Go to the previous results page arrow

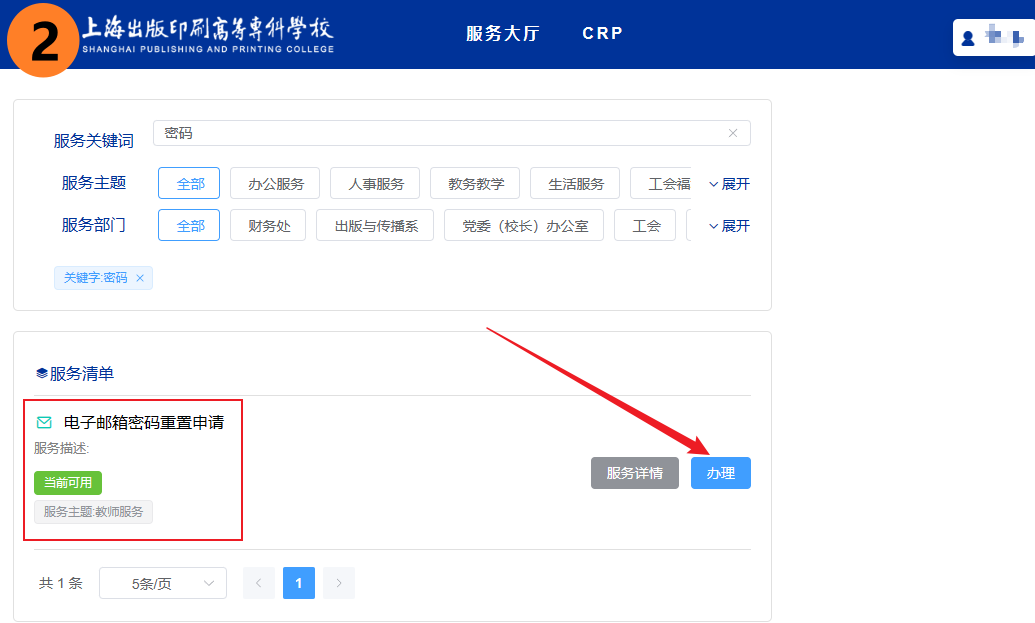tap(259, 583)
